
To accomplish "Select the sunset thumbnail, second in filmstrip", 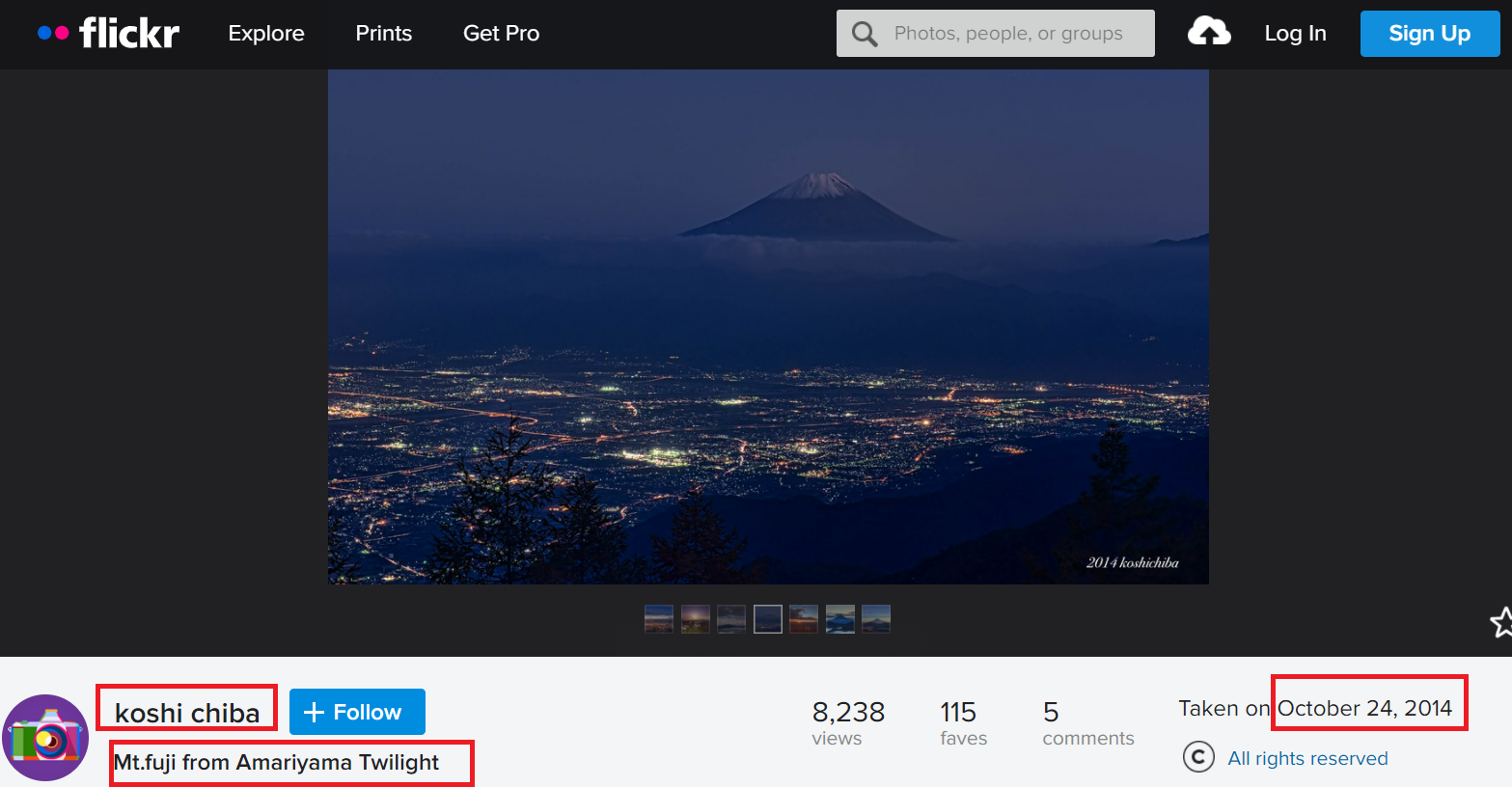I will coord(695,619).
